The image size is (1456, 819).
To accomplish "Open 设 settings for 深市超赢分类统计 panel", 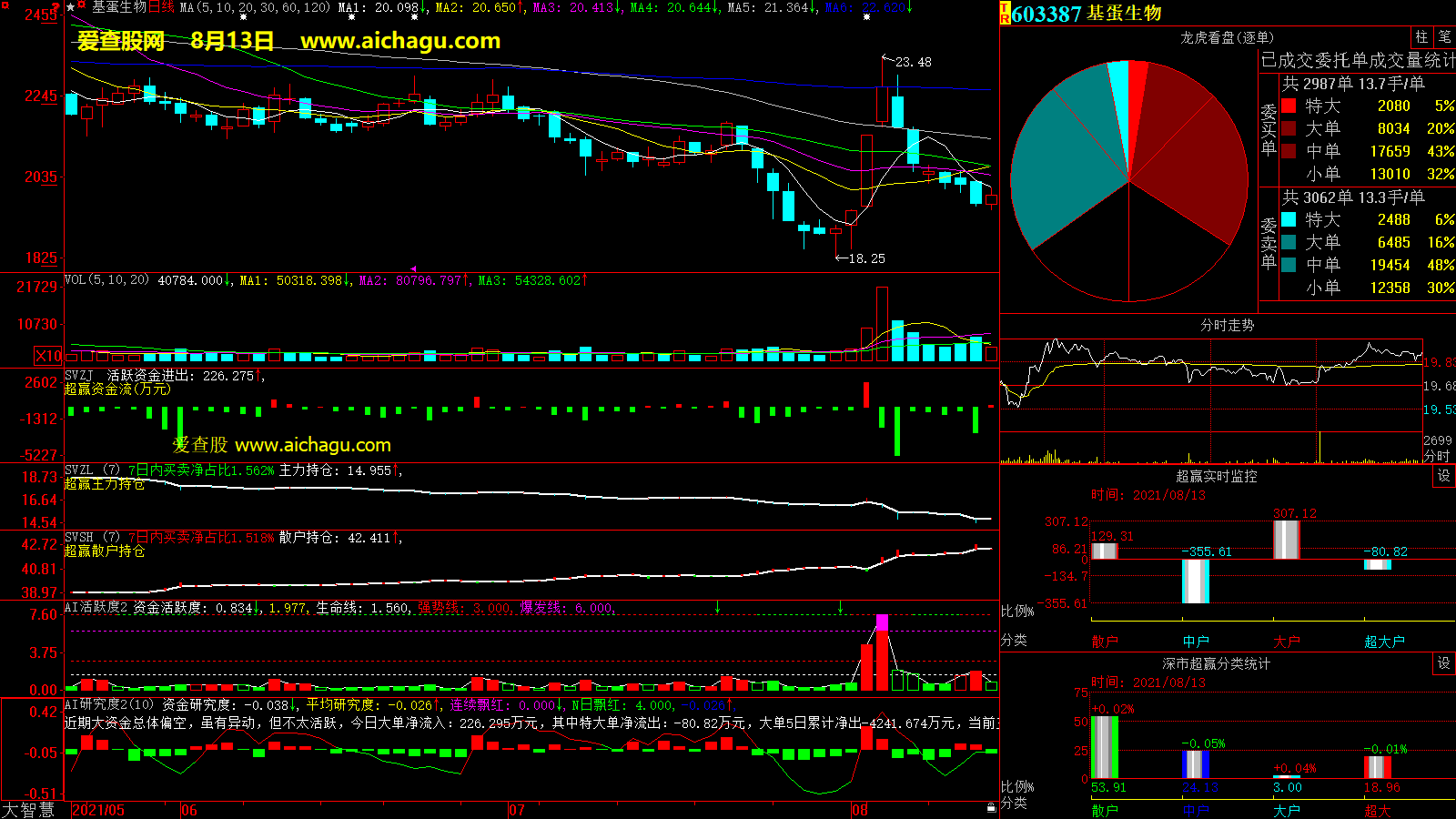I will 1443,663.
